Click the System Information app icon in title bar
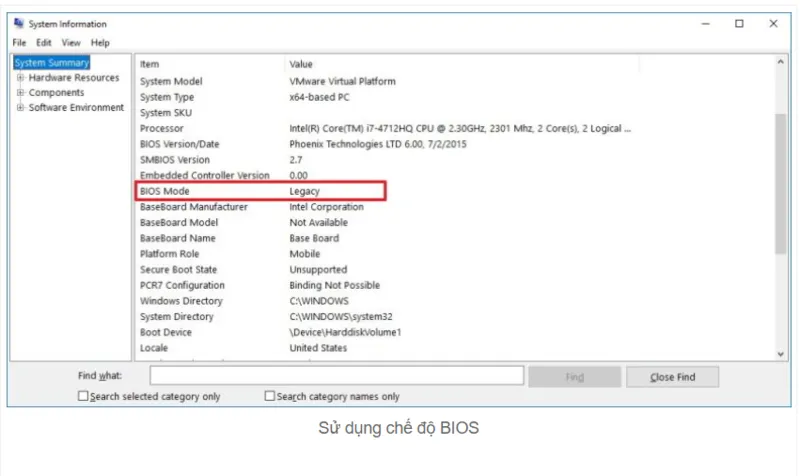 point(19,23)
